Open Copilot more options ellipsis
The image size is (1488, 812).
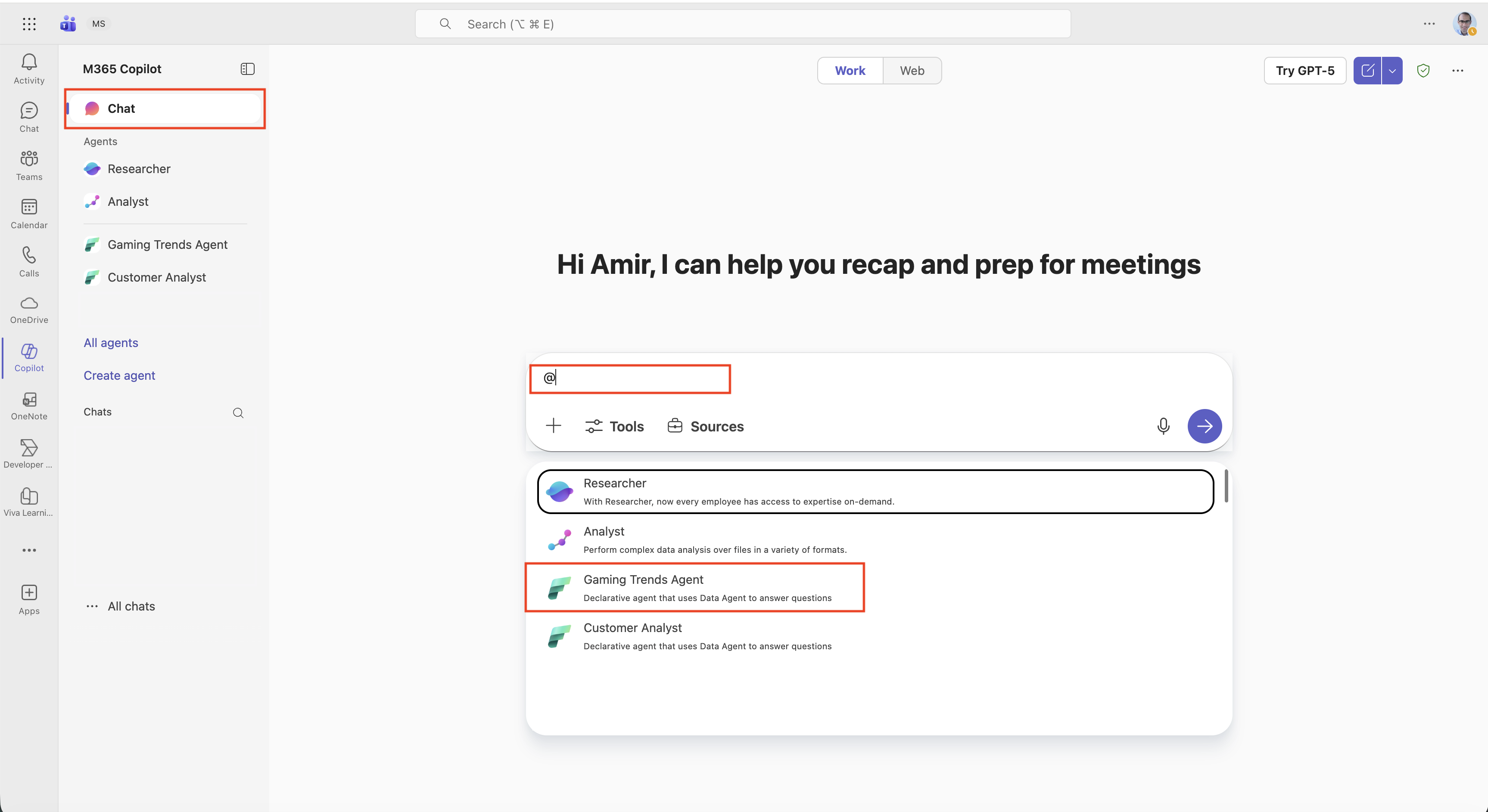pyautogui.click(x=1457, y=71)
